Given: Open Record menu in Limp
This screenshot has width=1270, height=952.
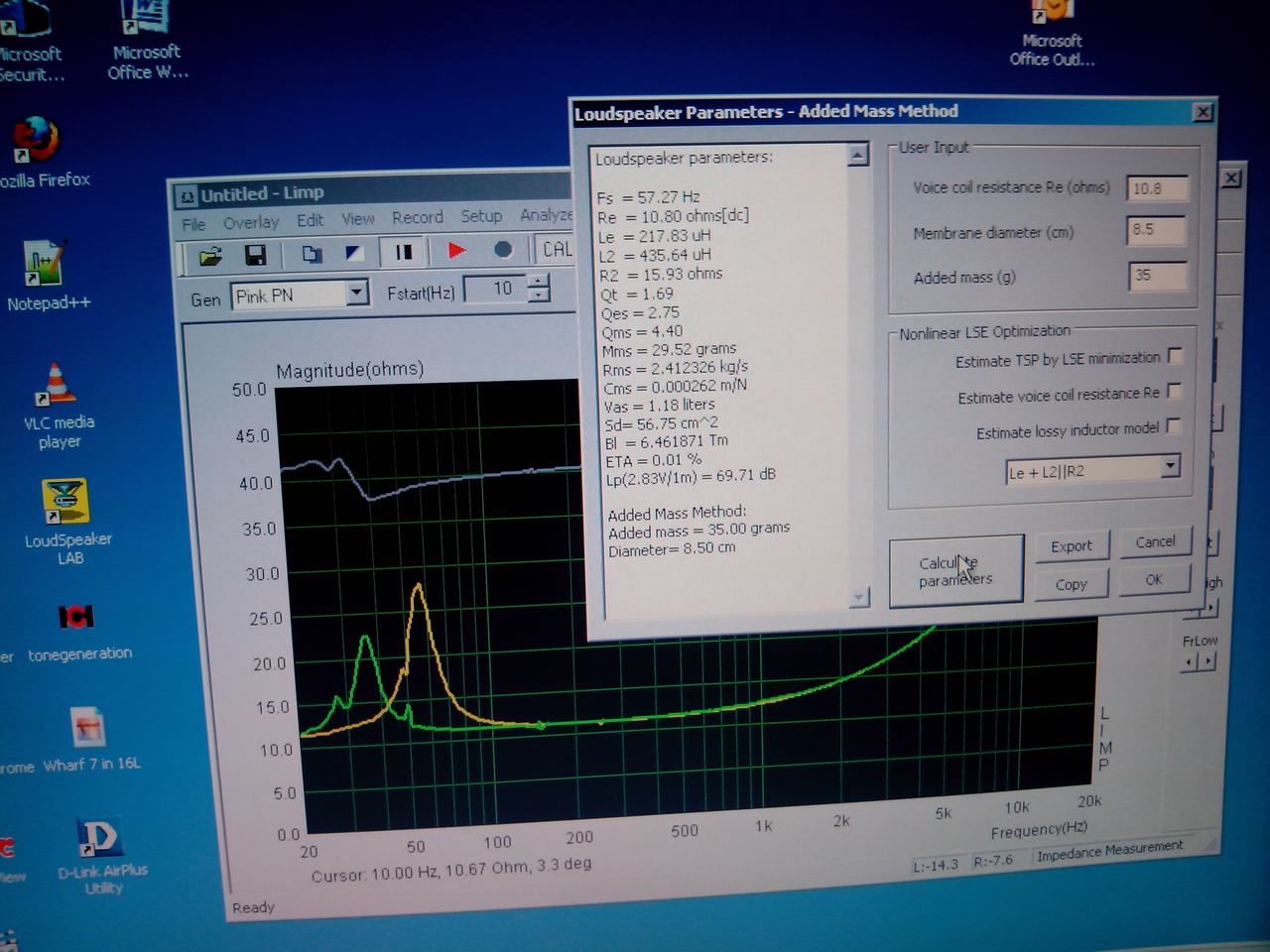Looking at the screenshot, I should pos(417,217).
